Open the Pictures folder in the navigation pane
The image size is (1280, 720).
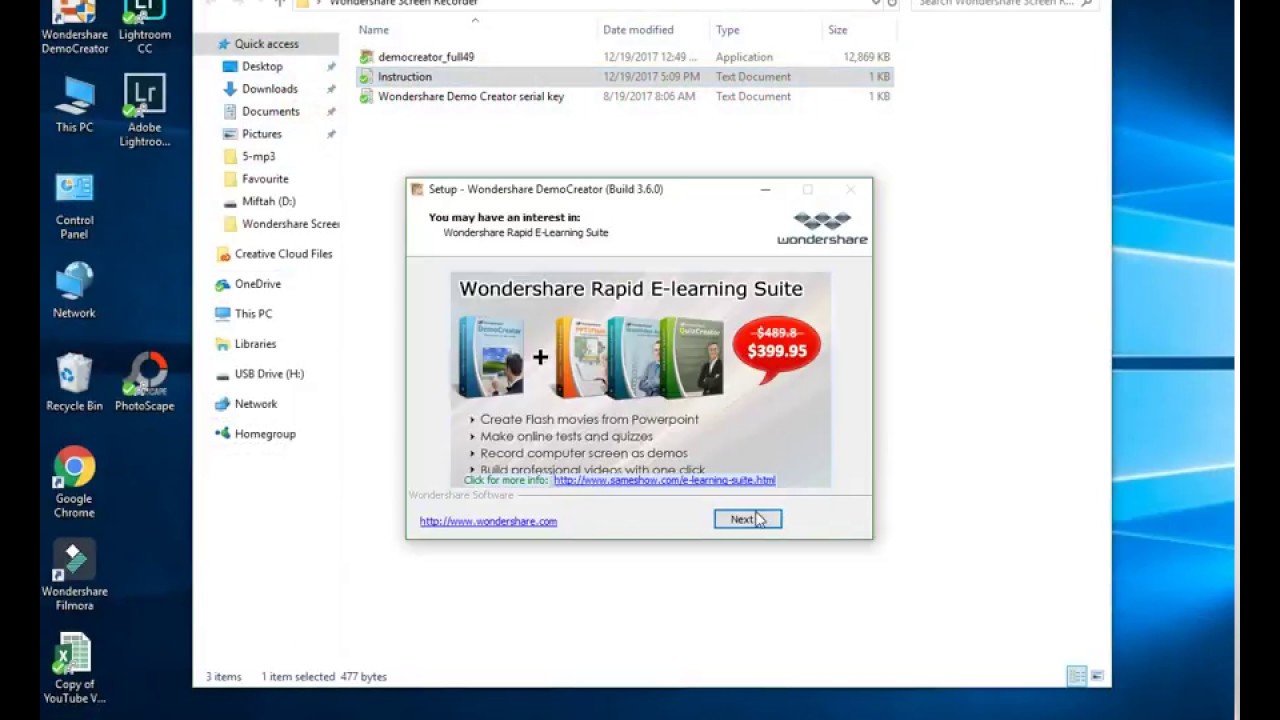pos(261,134)
